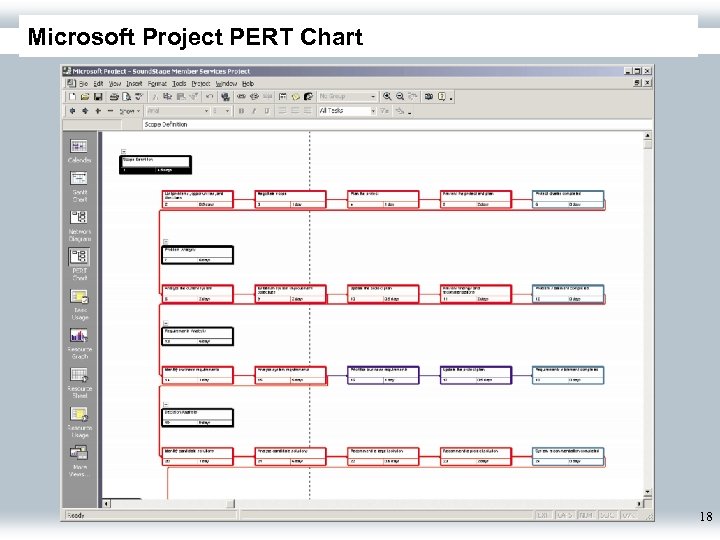
Task: Select the Problem Analysis task box
Action: point(197,255)
